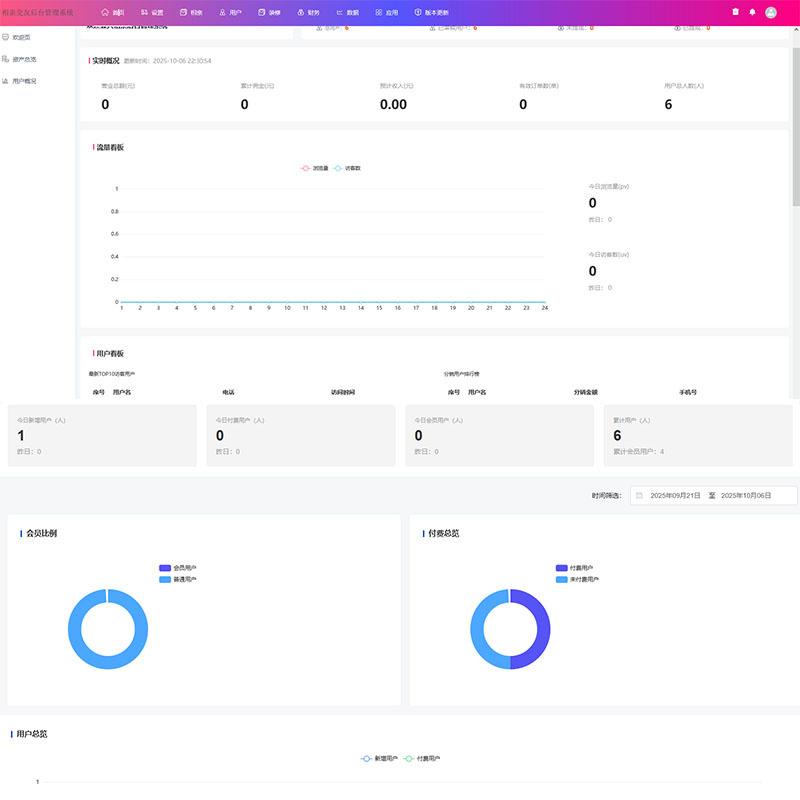
Task: Click the 用户 person icon in navbar
Action: (x=222, y=12)
